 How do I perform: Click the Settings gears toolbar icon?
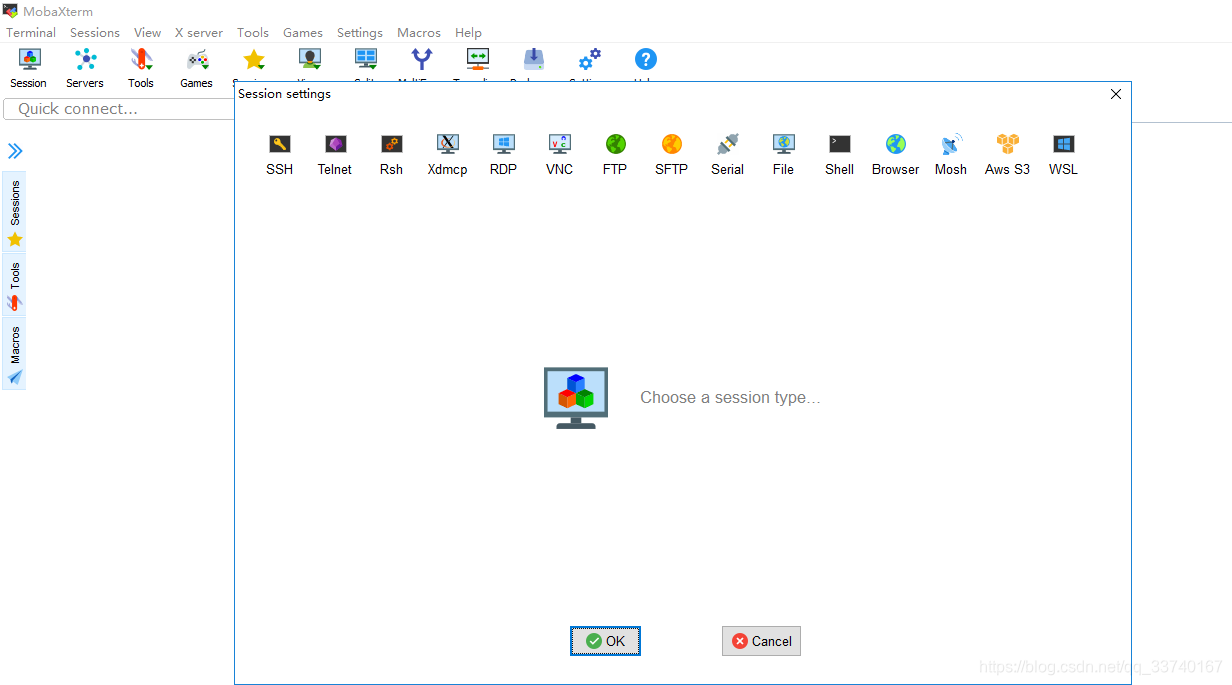click(590, 62)
